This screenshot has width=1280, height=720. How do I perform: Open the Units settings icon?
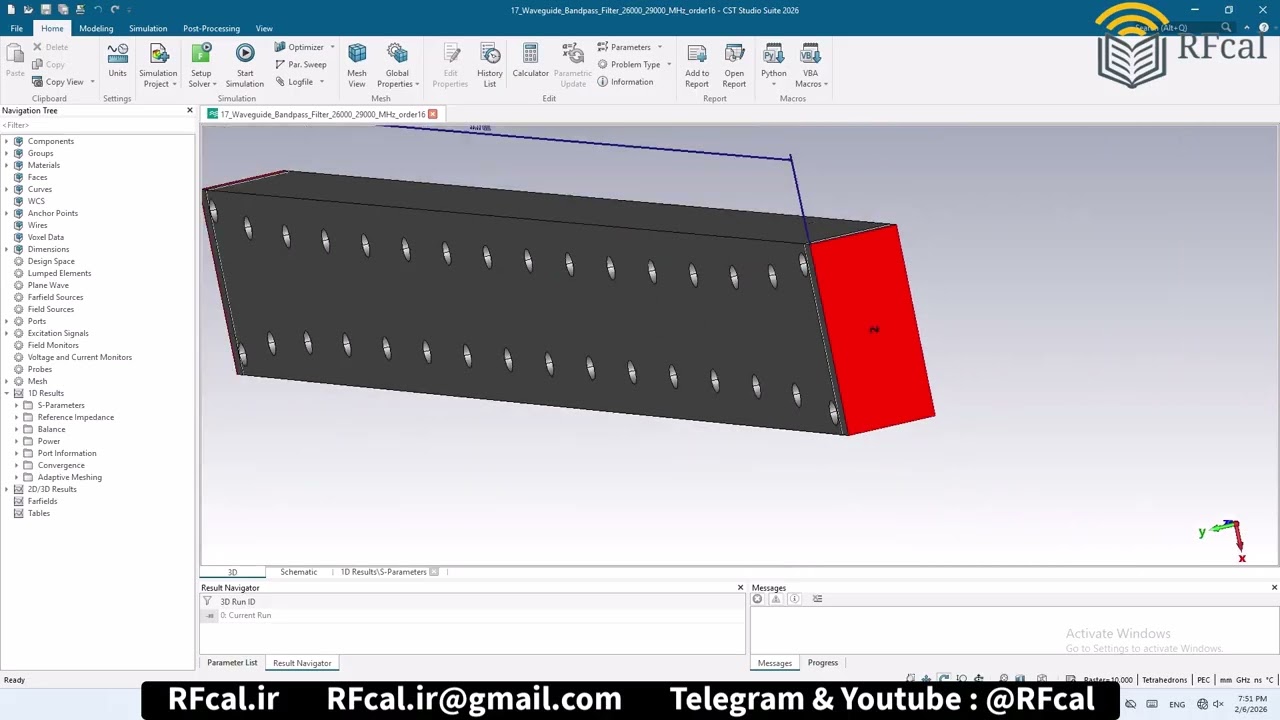[117, 60]
